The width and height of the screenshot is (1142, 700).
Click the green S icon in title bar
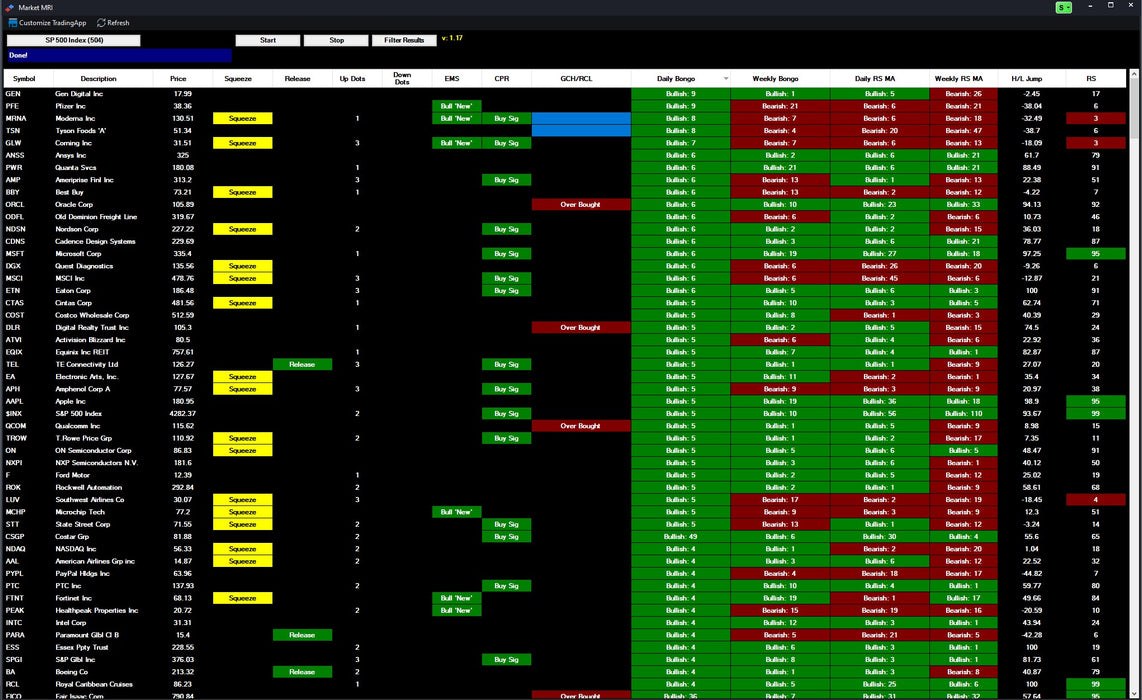pos(1060,7)
